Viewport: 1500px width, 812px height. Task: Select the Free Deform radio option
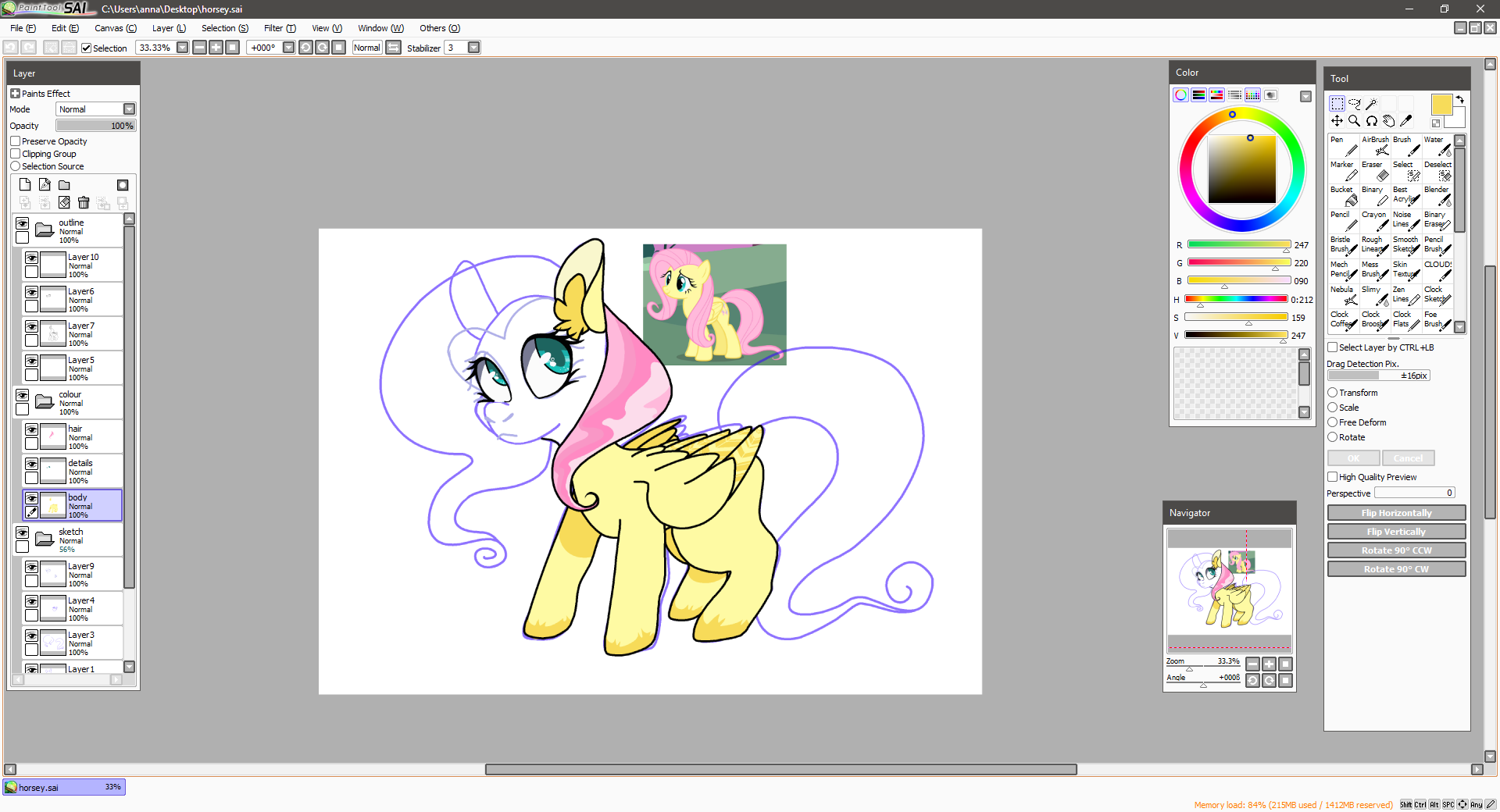(x=1333, y=422)
